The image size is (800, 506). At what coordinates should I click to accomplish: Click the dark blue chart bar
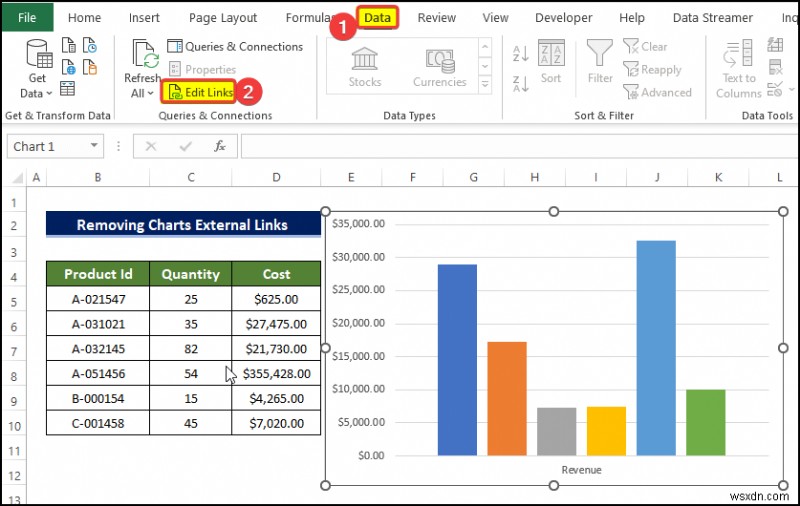(x=457, y=360)
